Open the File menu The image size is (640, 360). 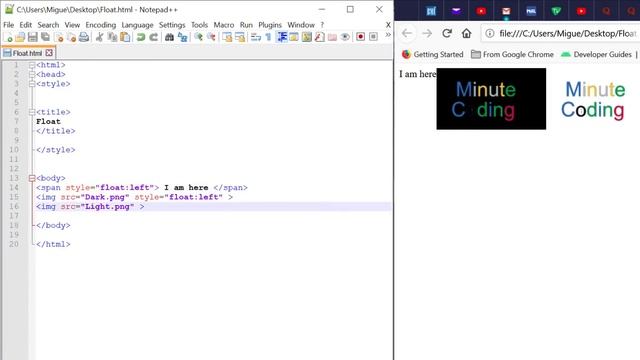(x=9, y=25)
